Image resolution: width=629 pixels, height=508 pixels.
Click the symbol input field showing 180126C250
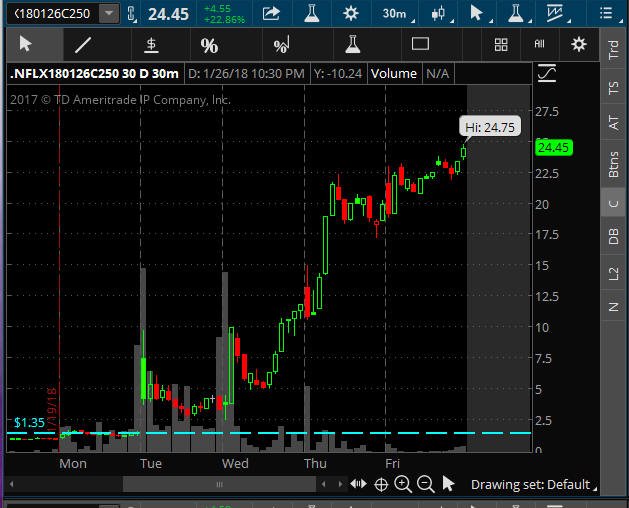click(x=52, y=14)
